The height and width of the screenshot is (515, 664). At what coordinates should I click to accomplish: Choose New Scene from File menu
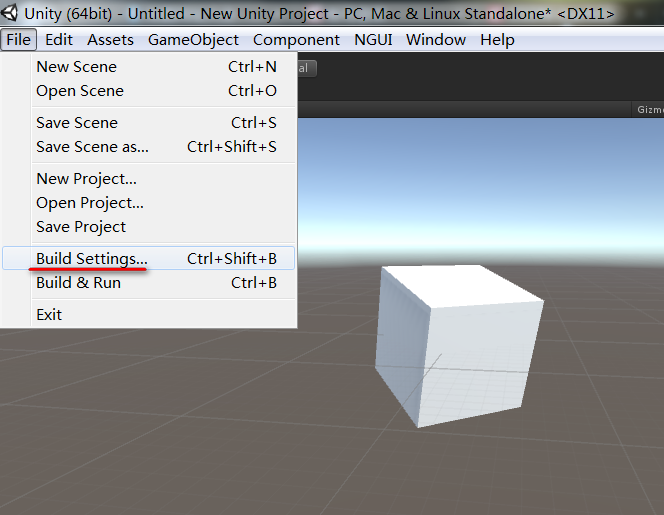(x=148, y=67)
